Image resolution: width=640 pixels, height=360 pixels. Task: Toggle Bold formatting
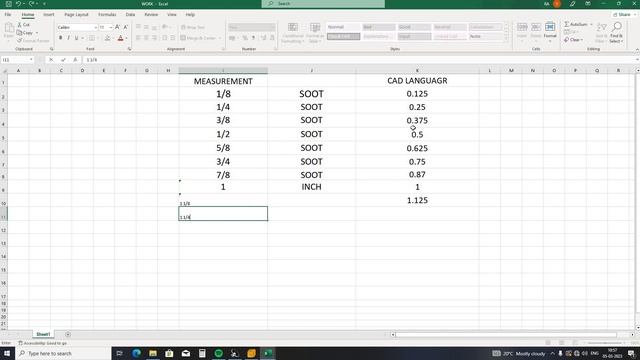(60, 38)
